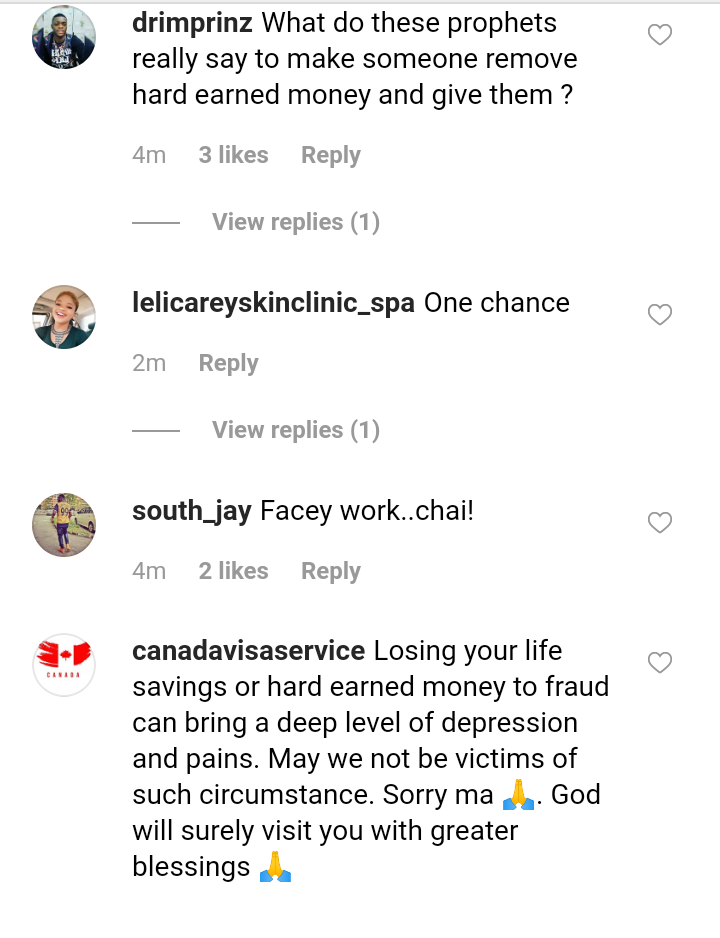Viewport: 720px width, 938px height.
Task: Open lelicareyskinclinic_spa's avatar
Action: point(64,317)
